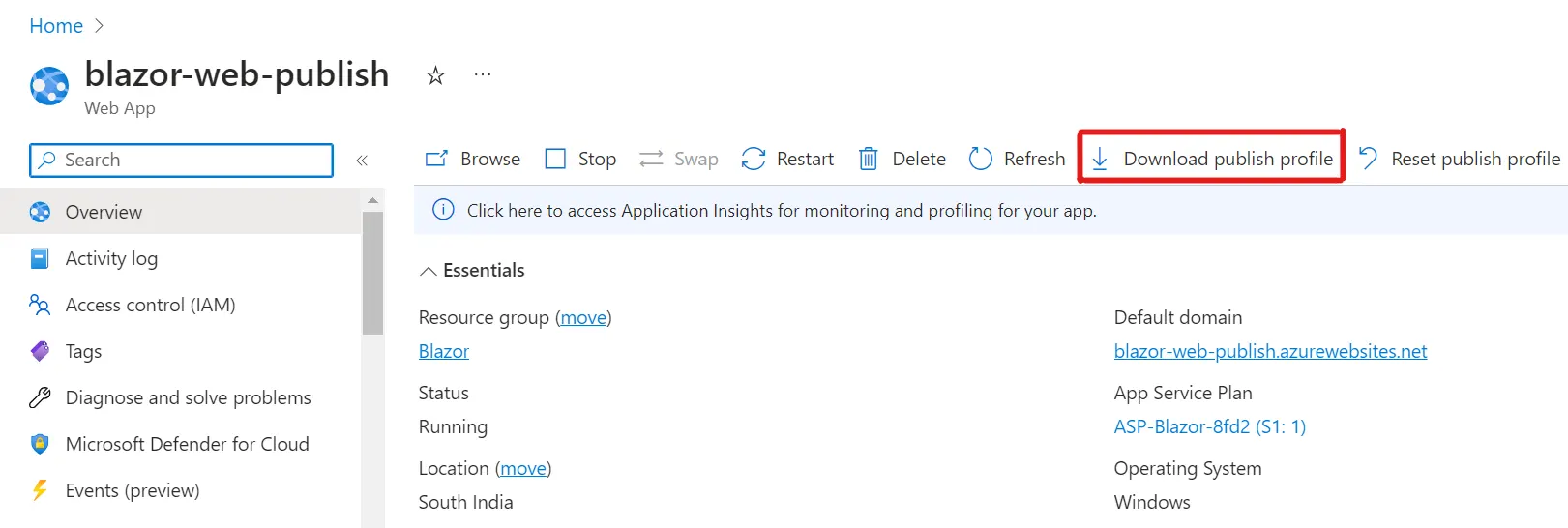Open the more options ellipsis menu

pos(483,74)
